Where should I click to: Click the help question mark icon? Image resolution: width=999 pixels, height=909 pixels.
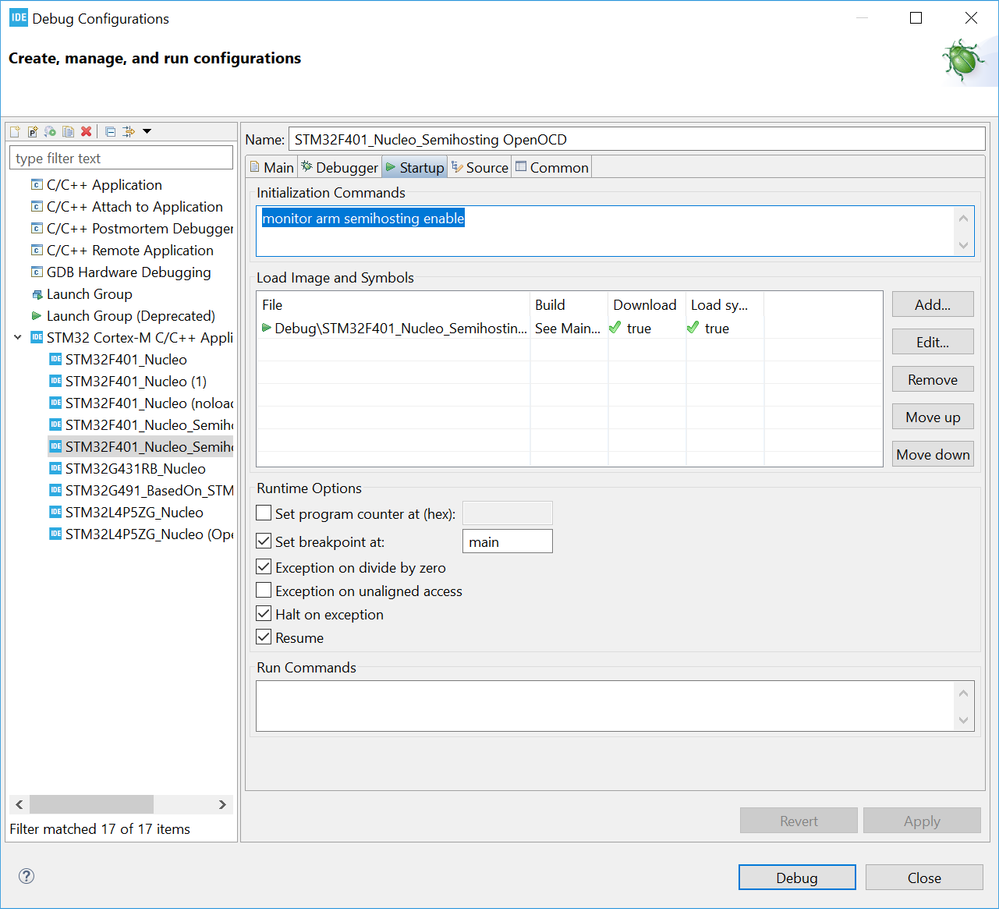point(26,877)
